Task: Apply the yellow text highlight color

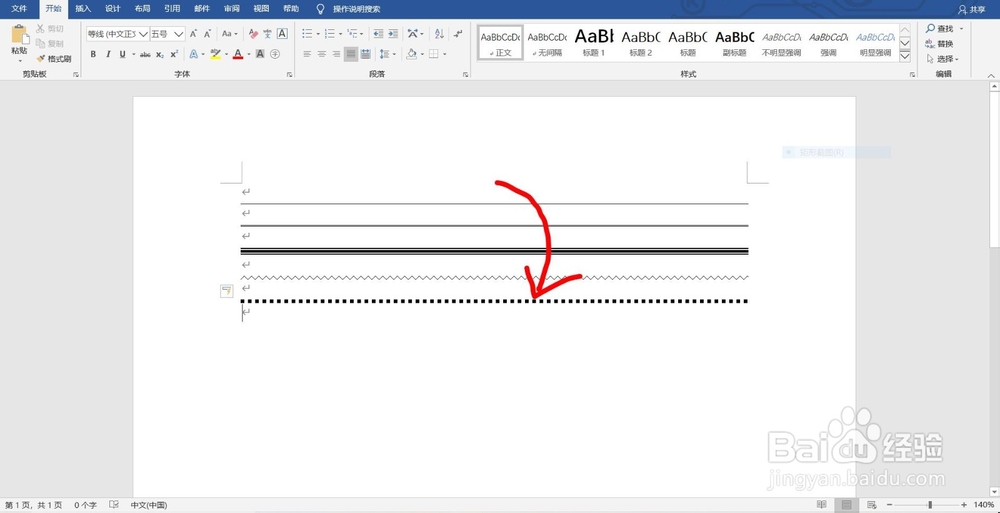Action: pos(216,54)
